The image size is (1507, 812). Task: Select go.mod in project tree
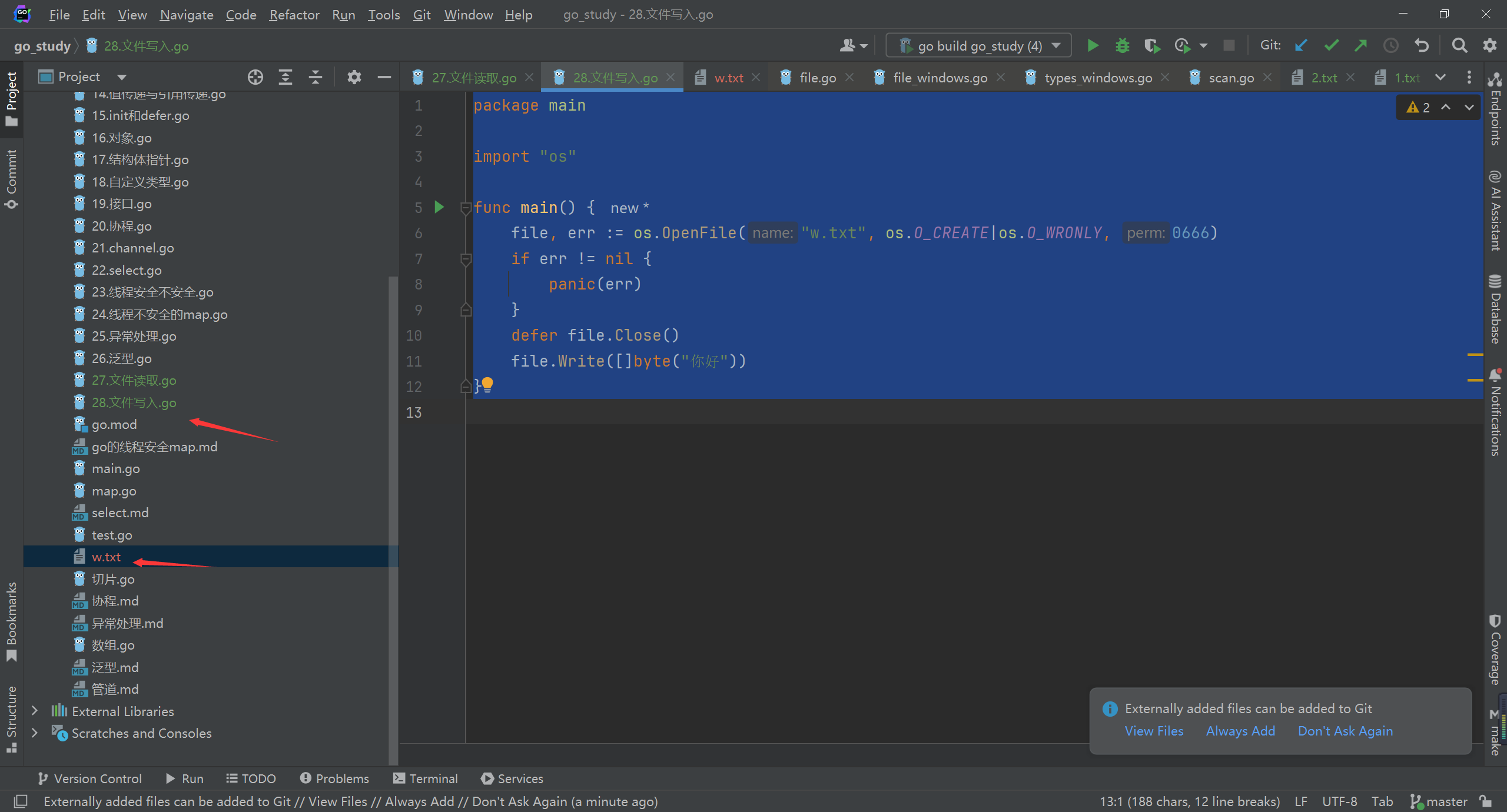114,424
